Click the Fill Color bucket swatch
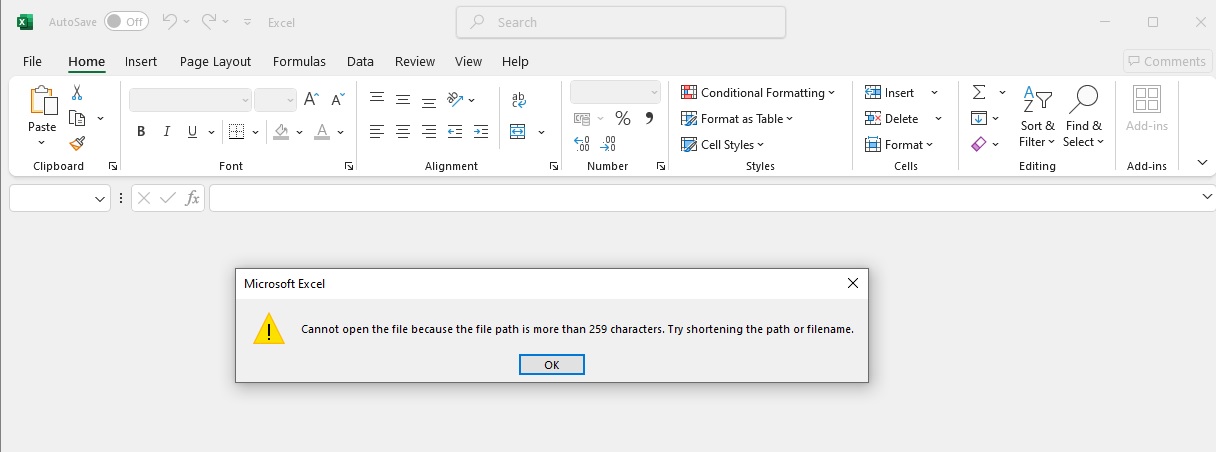The height and width of the screenshot is (452, 1216). [x=281, y=131]
